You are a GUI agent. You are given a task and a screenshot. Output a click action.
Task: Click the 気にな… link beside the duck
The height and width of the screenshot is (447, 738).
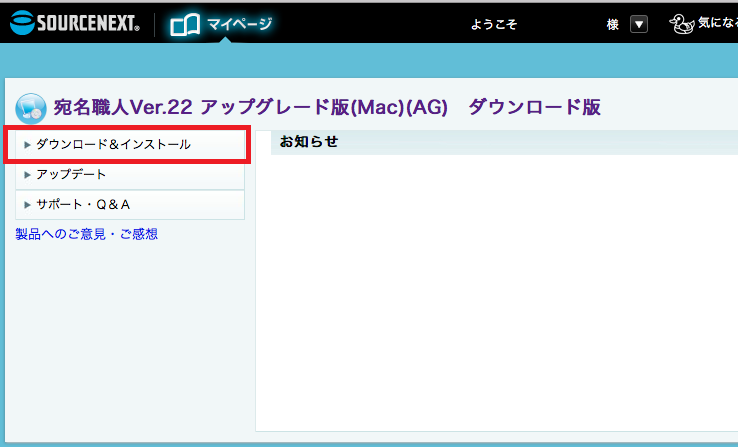pyautogui.click(x=718, y=23)
